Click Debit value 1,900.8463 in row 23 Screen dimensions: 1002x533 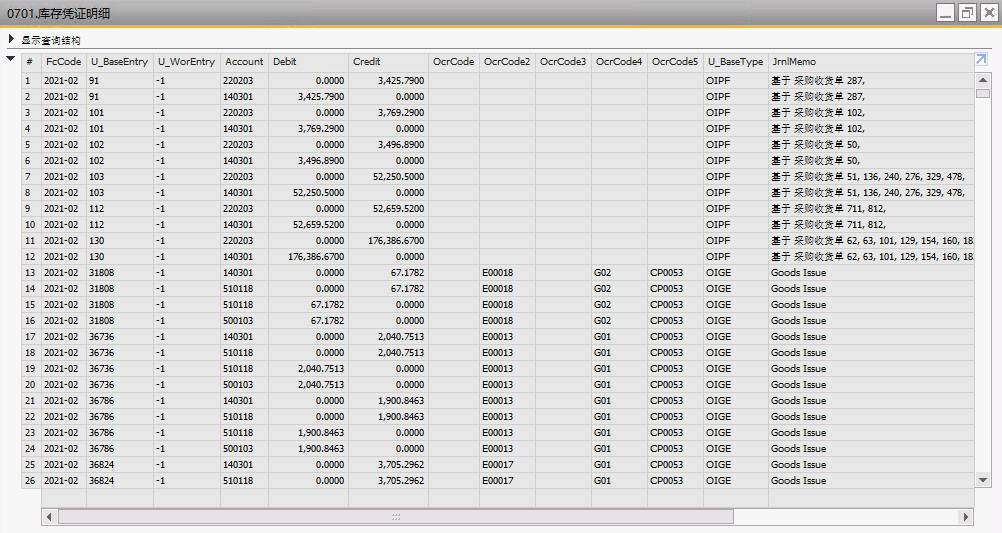pyautogui.click(x=321, y=432)
